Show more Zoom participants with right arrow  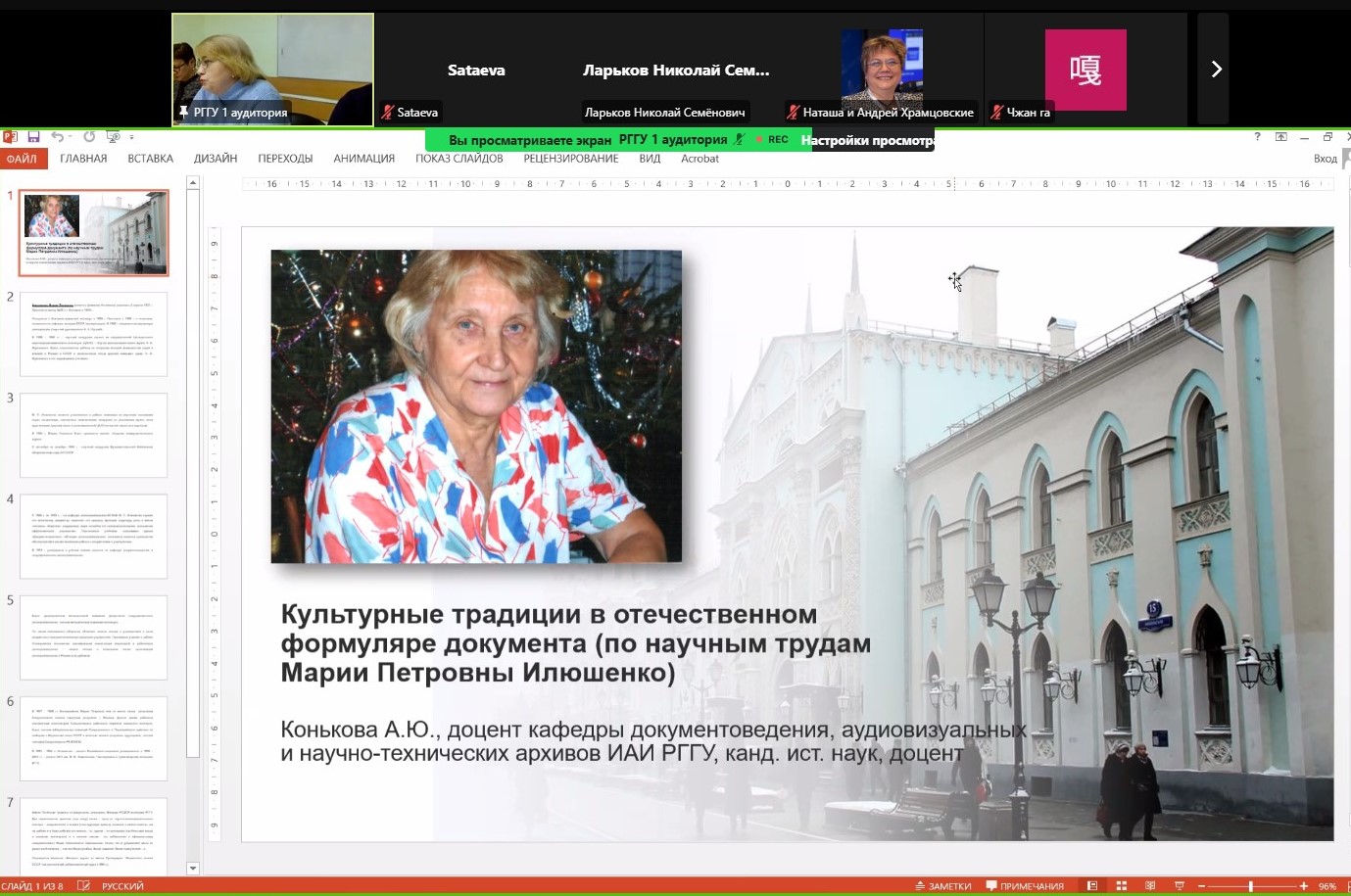click(x=1216, y=70)
